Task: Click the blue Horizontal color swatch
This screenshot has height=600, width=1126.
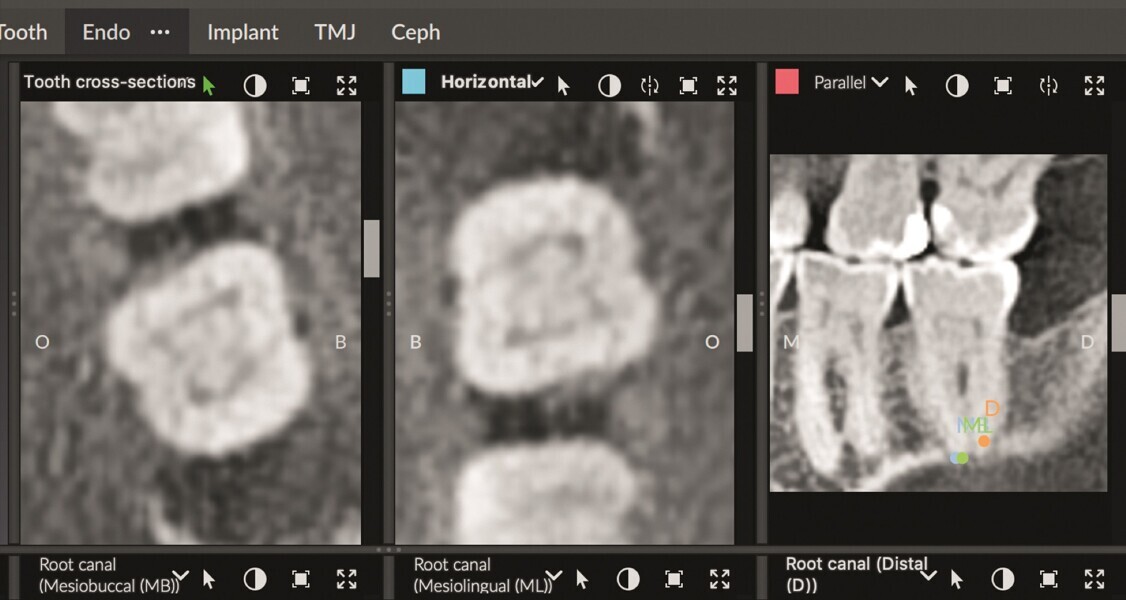Action: click(413, 82)
